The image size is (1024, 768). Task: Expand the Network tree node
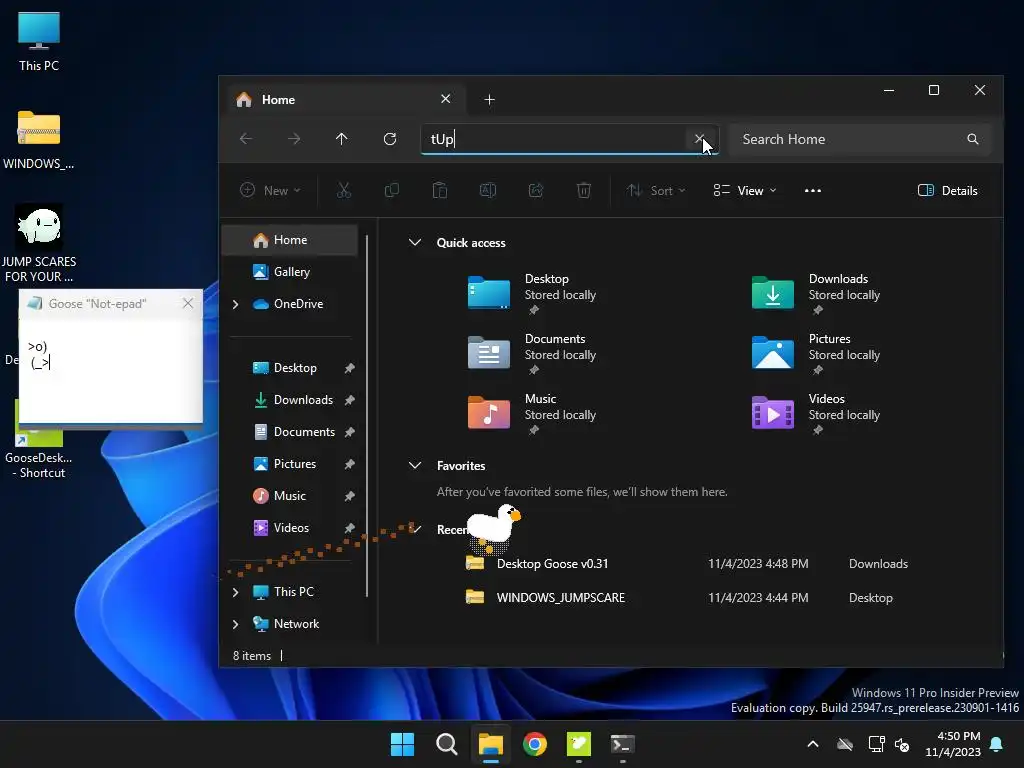[x=236, y=624]
